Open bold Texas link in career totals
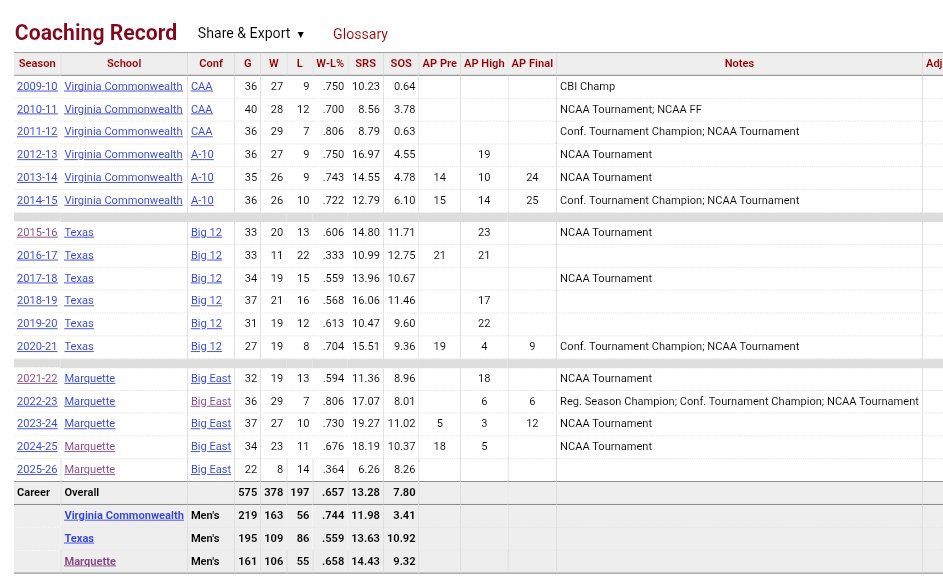This screenshot has height=577, width=943. coord(79,538)
